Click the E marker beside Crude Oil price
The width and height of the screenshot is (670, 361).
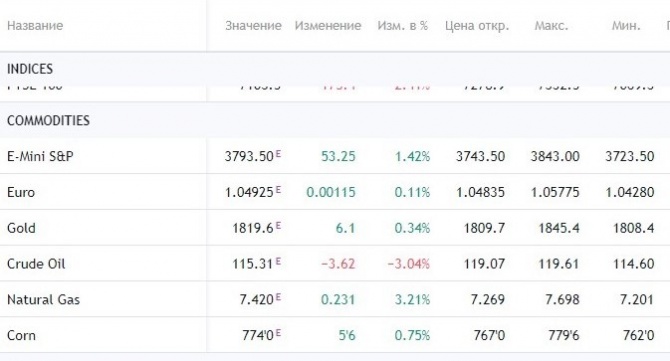(x=278, y=261)
